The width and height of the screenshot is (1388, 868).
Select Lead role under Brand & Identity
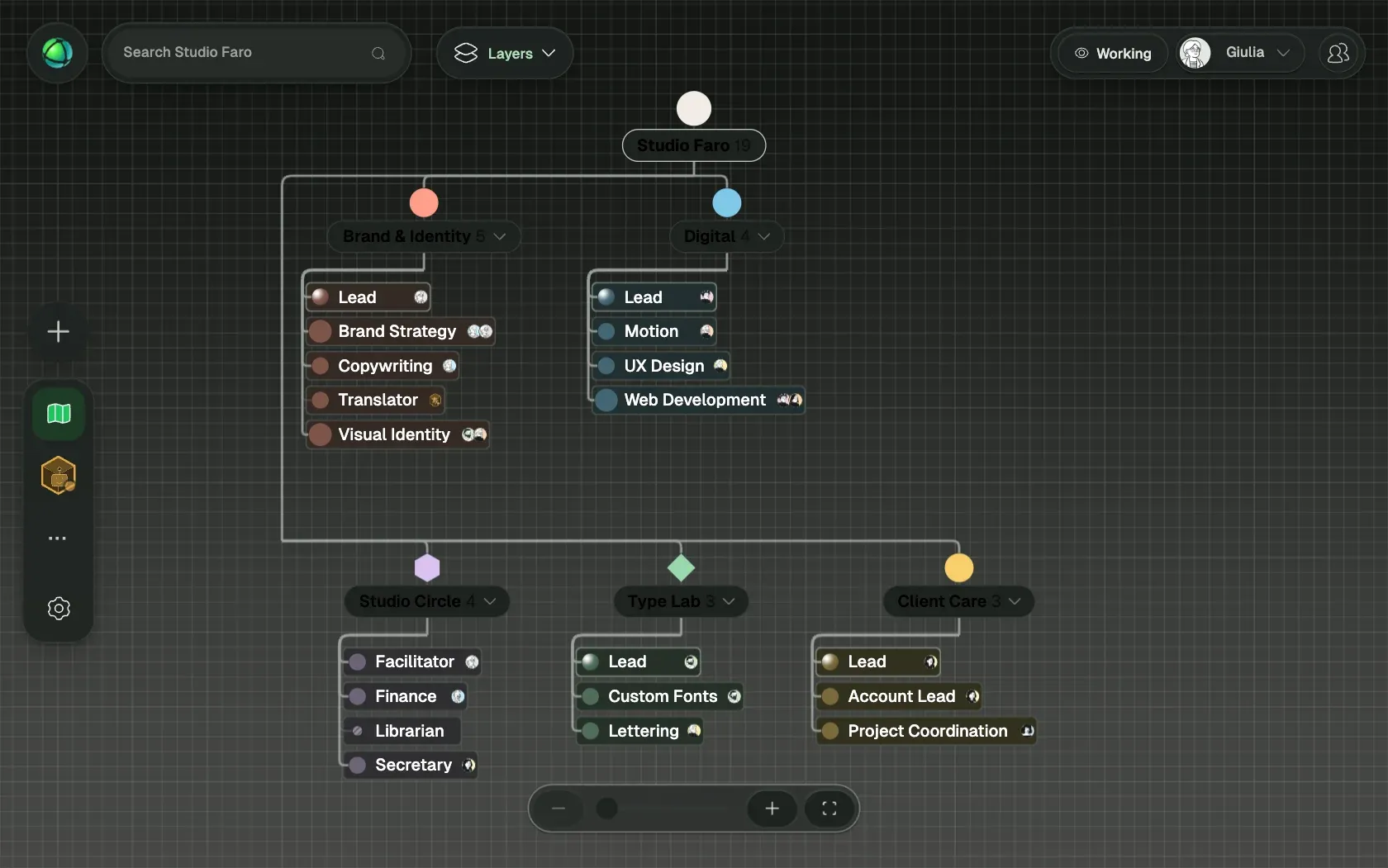tap(368, 297)
